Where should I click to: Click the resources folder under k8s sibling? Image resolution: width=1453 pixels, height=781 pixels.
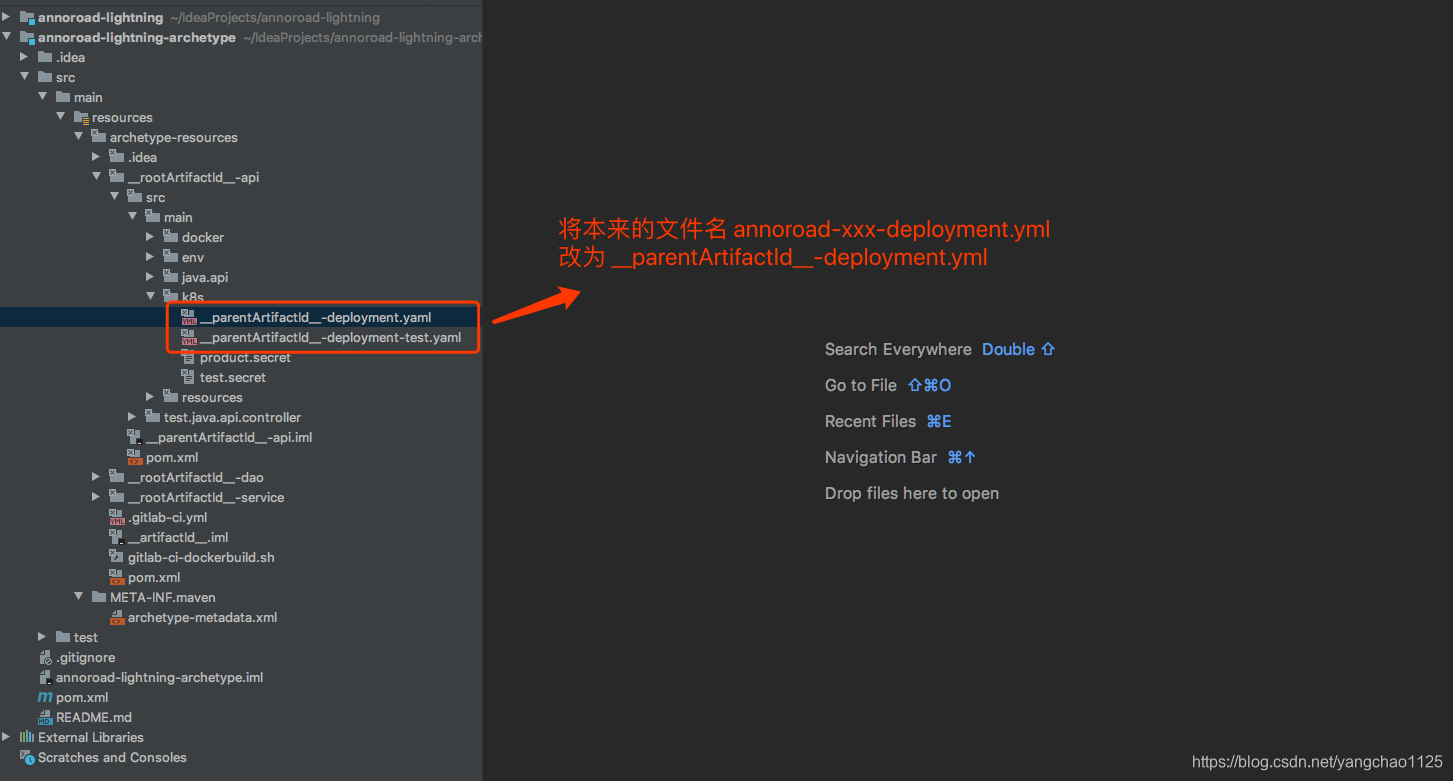point(212,397)
